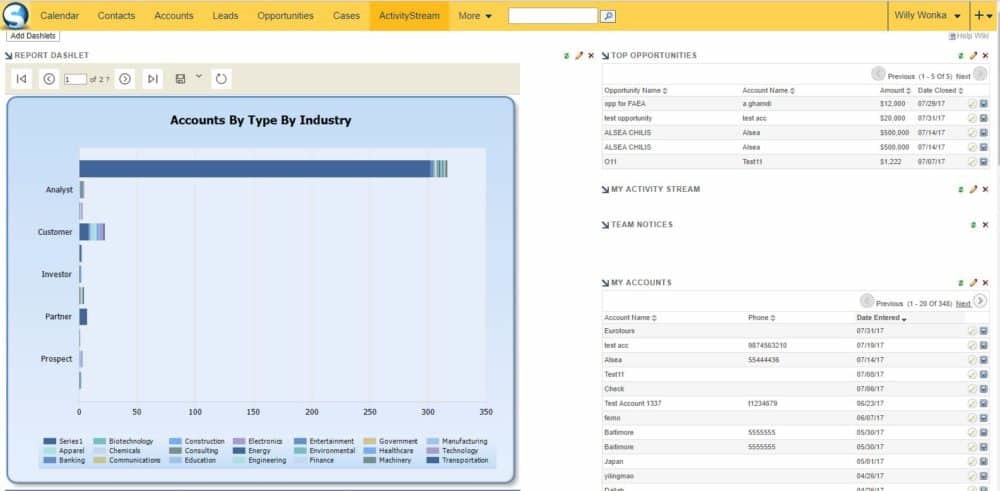Collapse the My Activity Stream dashlet
1000x491 pixels.
(605, 189)
